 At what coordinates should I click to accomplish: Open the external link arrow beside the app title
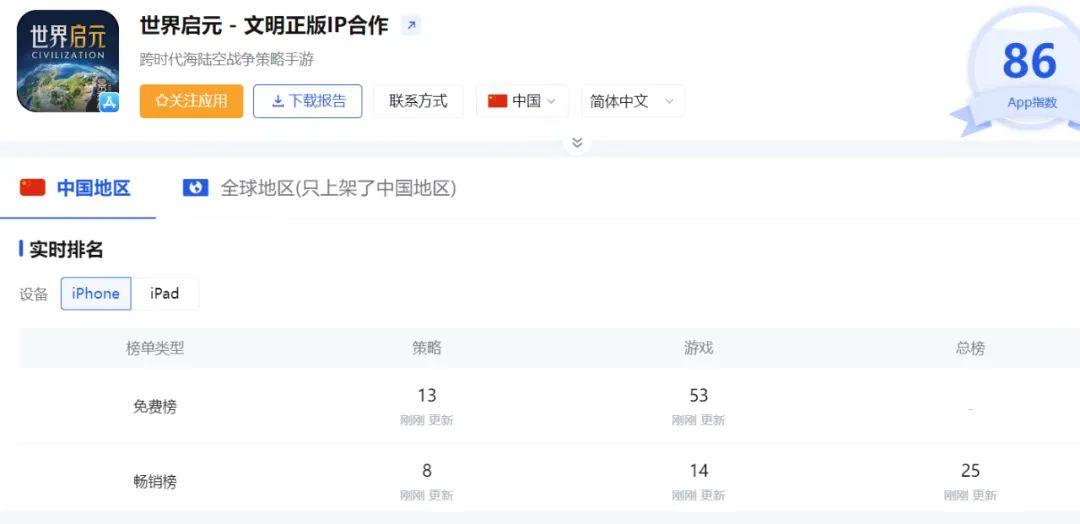pyautogui.click(x=411, y=26)
